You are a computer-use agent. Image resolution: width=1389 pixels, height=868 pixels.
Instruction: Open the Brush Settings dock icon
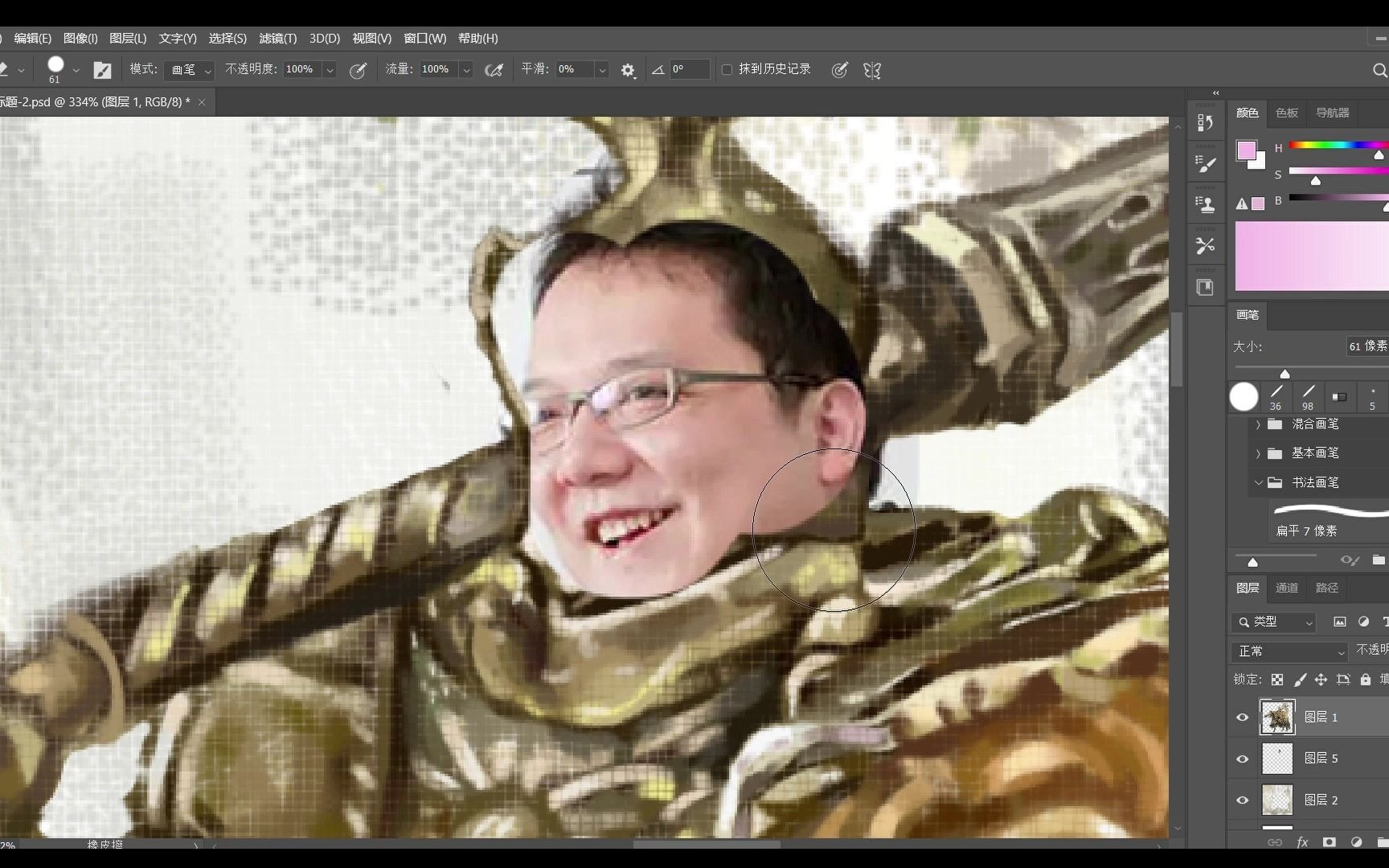[x=1205, y=164]
